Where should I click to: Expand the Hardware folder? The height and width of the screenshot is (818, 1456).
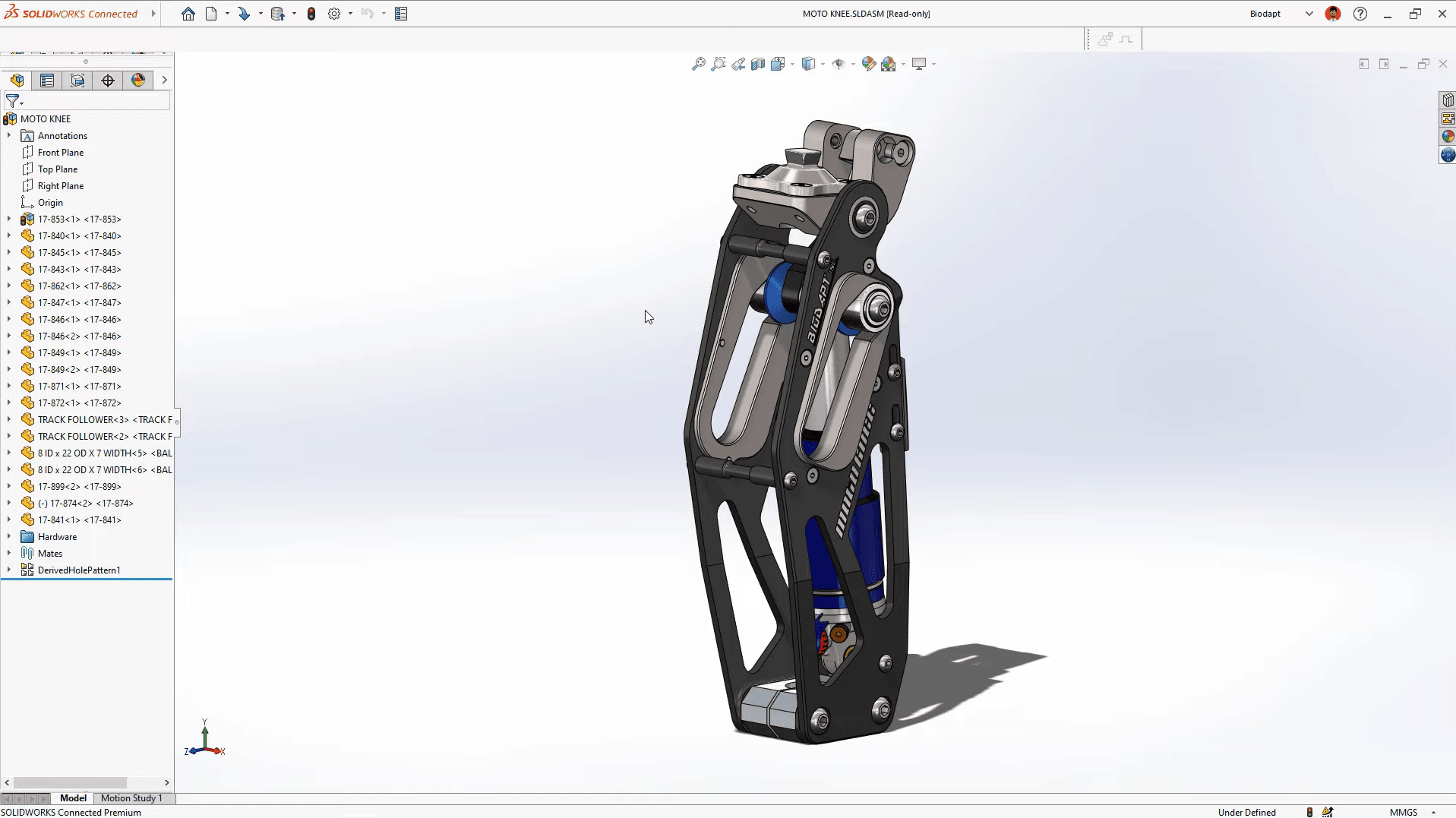[x=9, y=537]
